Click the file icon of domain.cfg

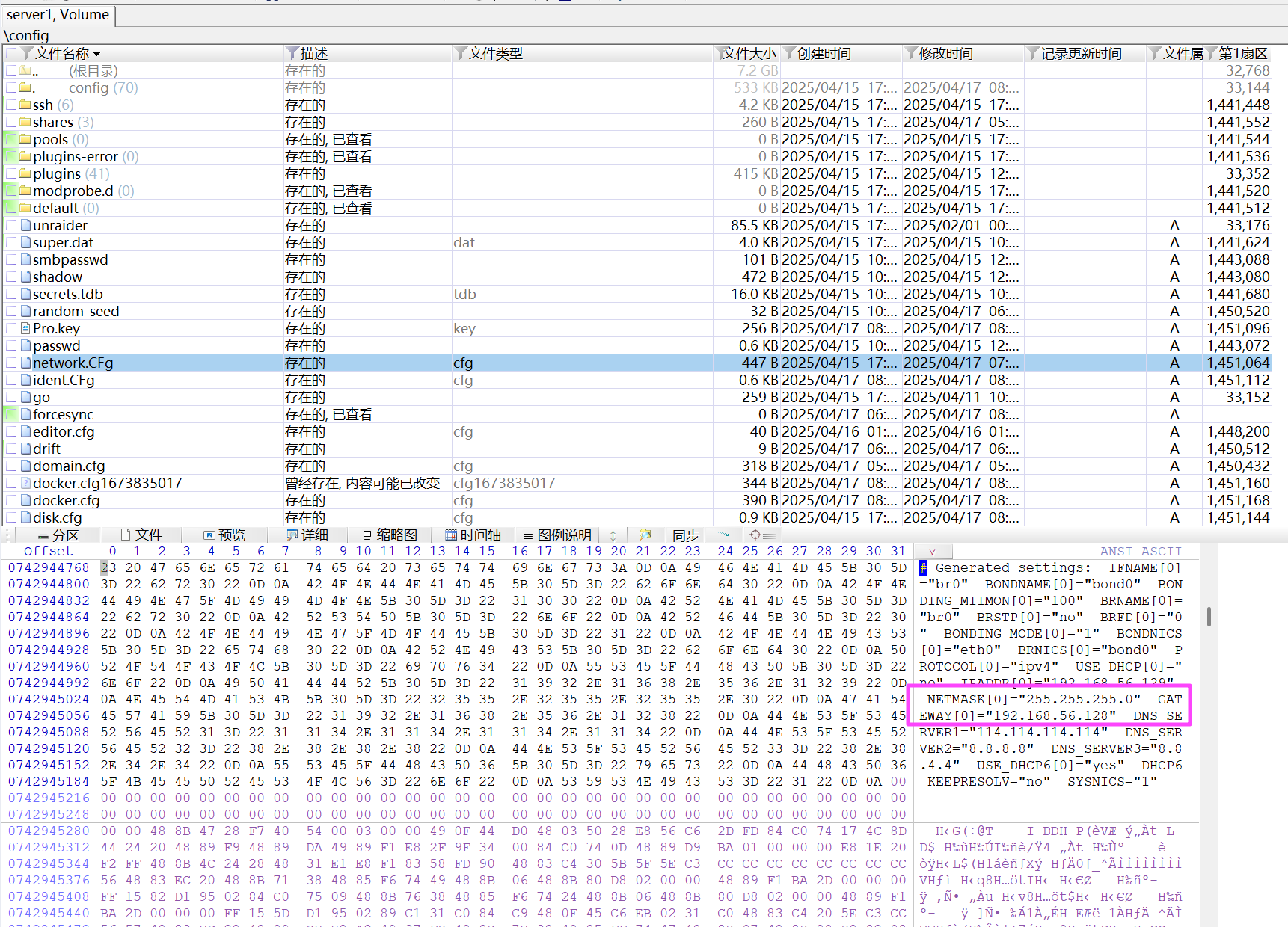point(26,466)
